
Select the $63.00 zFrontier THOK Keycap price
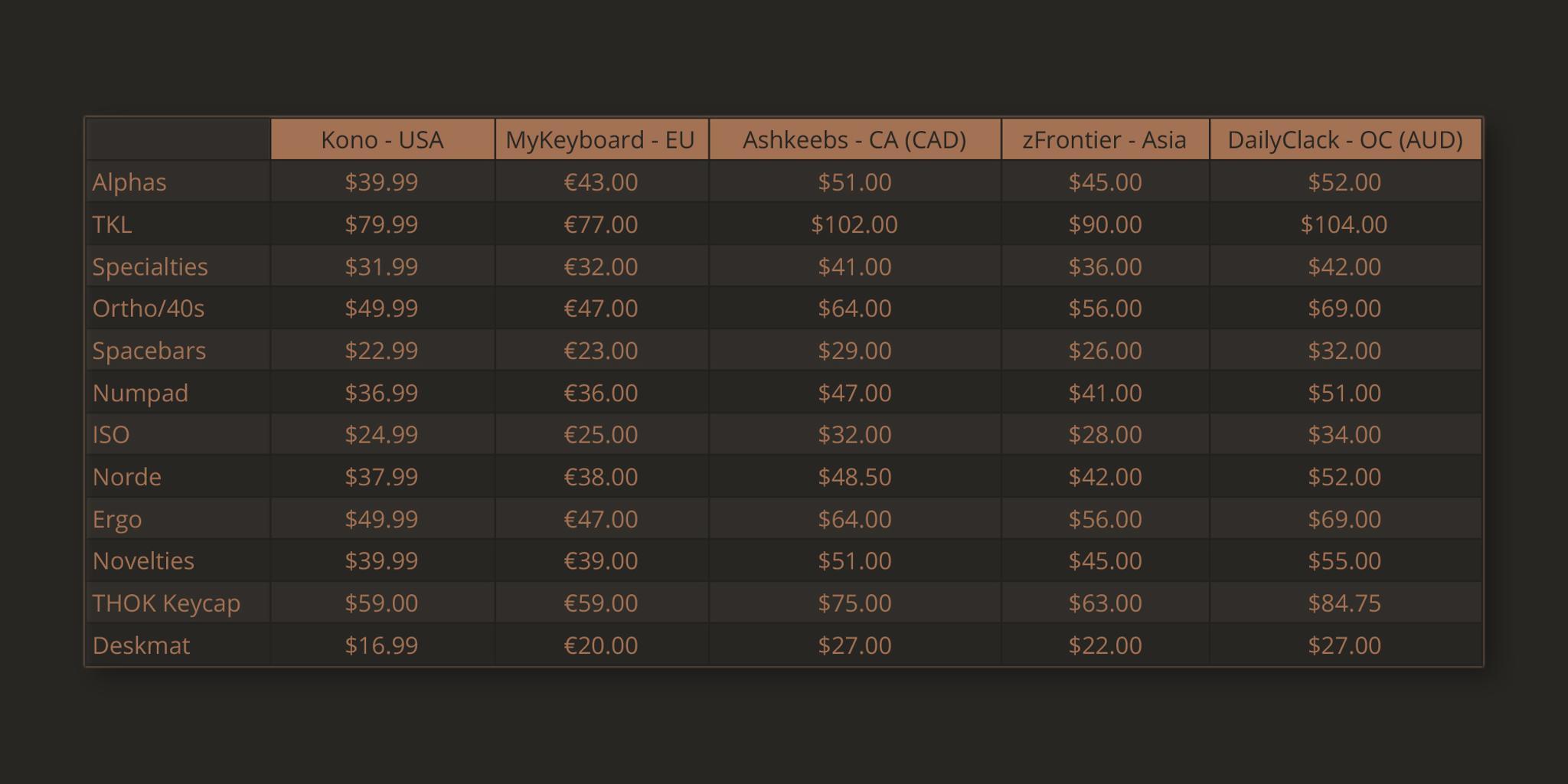point(1105,603)
